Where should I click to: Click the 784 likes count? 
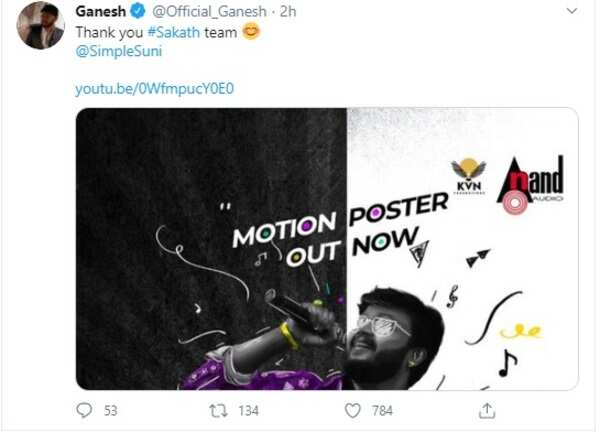(382, 410)
